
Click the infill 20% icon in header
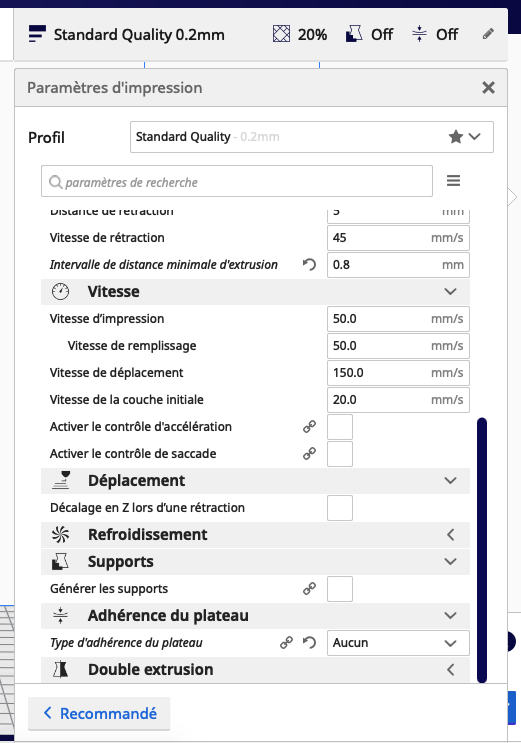pyautogui.click(x=281, y=34)
